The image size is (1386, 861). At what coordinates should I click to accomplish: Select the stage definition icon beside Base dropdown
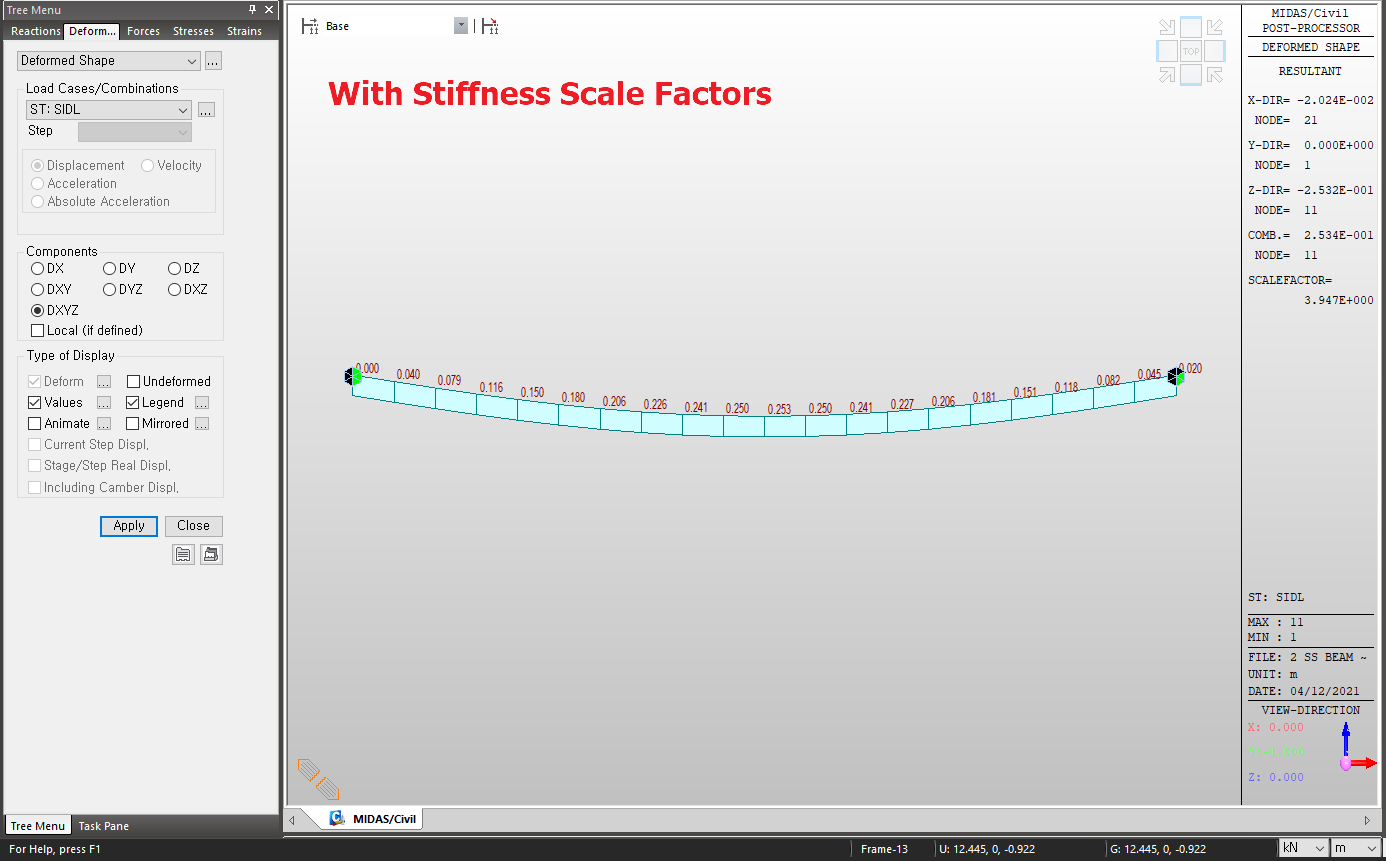pyautogui.click(x=308, y=27)
